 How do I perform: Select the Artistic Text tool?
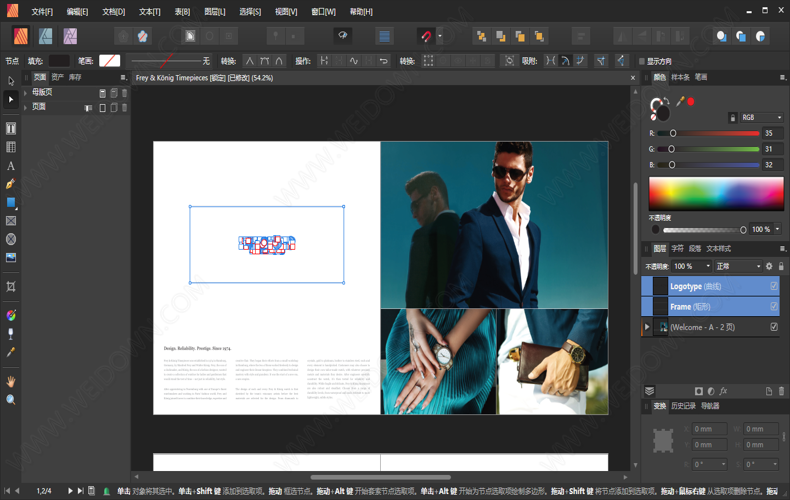(11, 166)
